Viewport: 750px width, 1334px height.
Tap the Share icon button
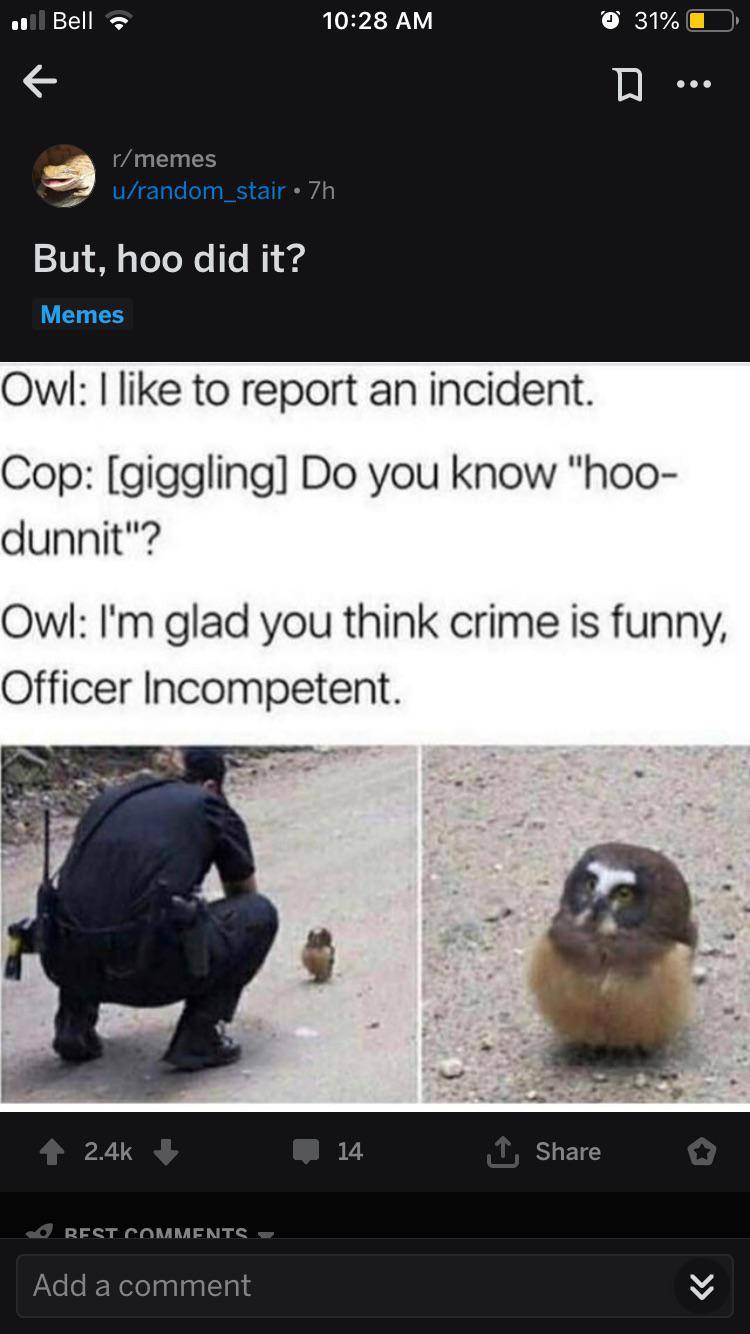[543, 1152]
